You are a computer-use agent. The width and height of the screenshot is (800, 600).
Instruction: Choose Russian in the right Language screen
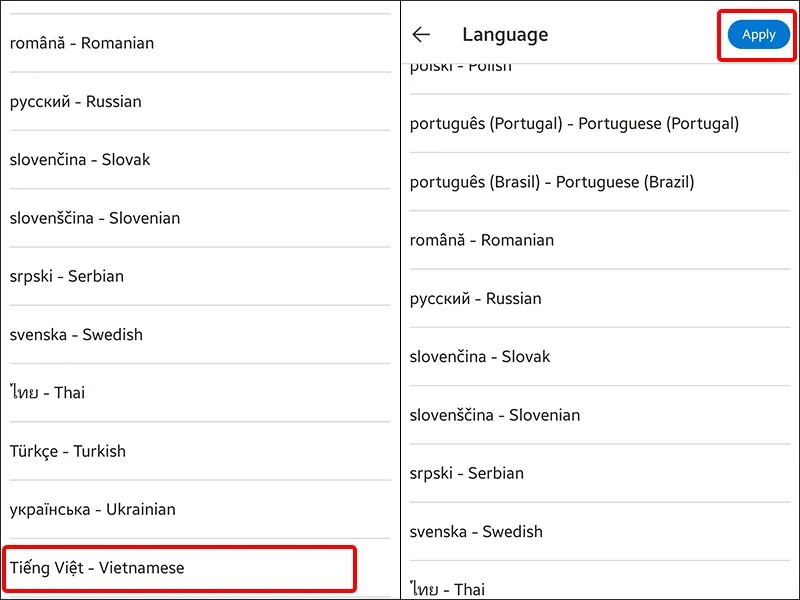tap(475, 299)
